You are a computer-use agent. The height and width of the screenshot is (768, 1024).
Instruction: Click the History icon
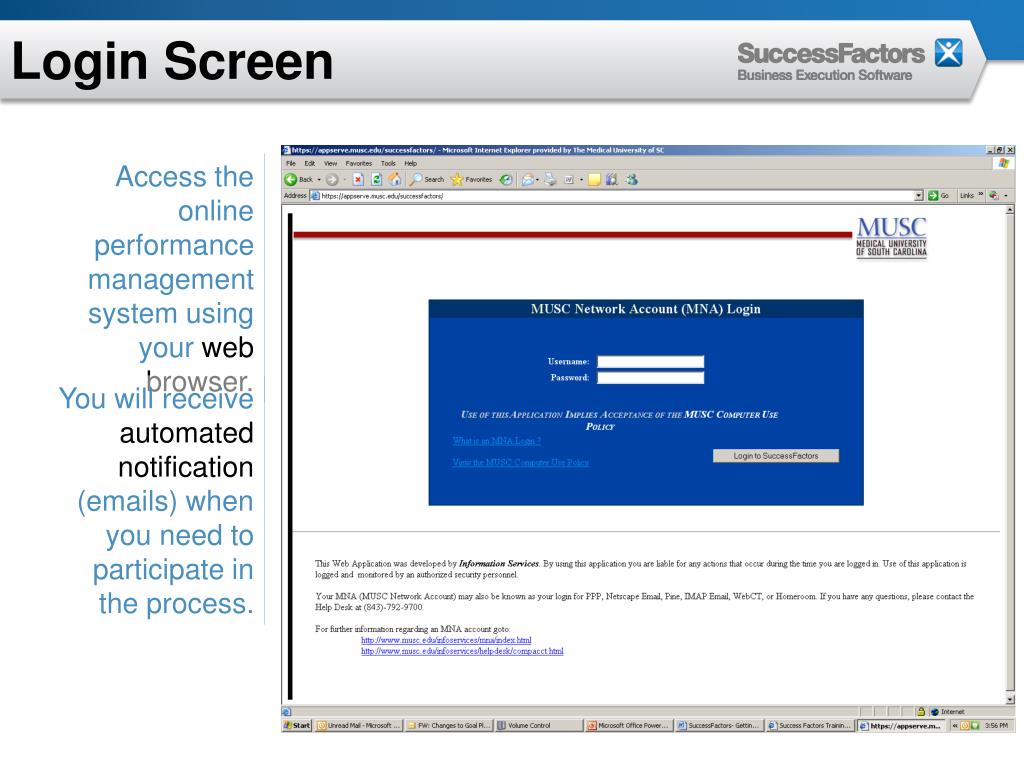pos(506,180)
